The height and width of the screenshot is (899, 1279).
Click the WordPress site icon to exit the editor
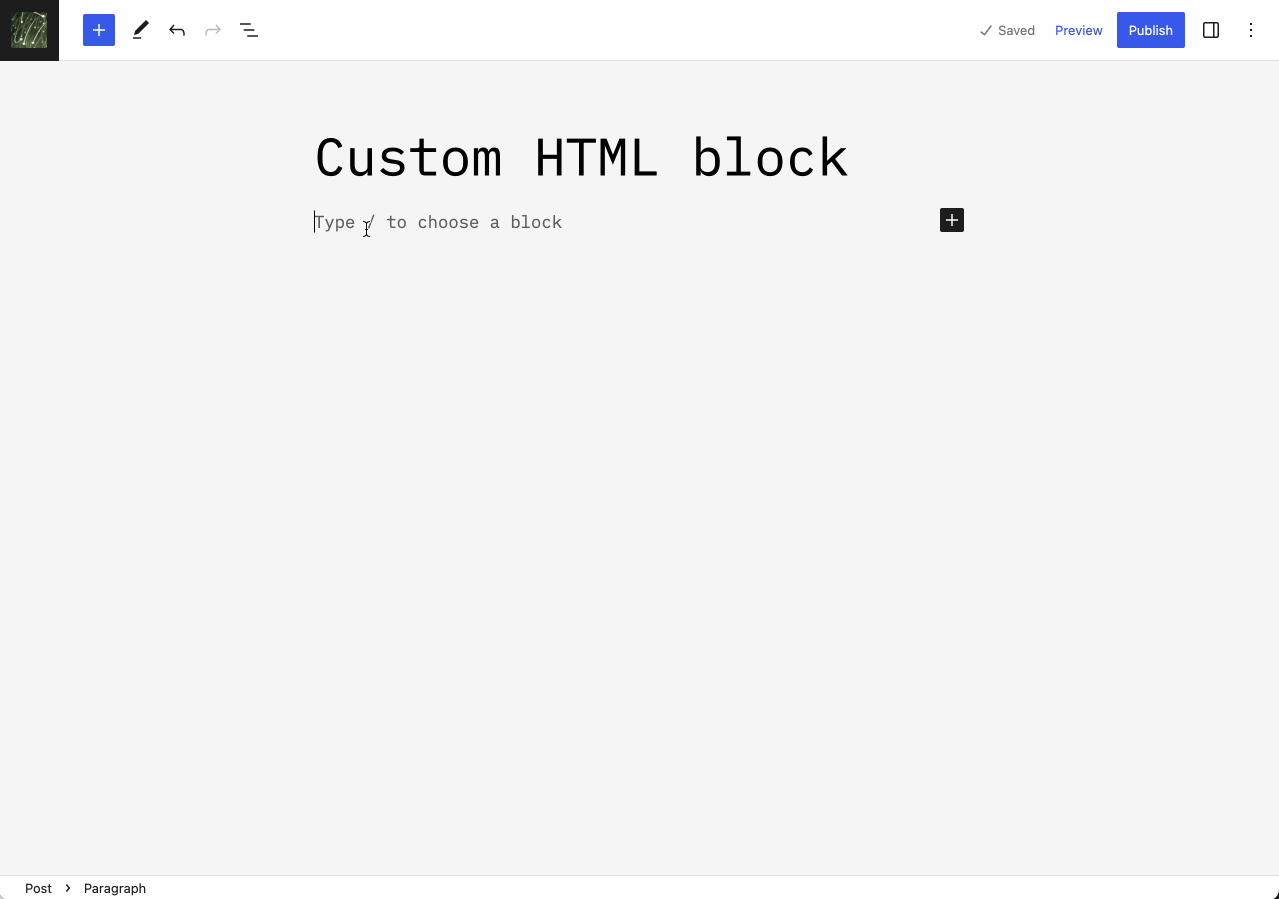[29, 30]
